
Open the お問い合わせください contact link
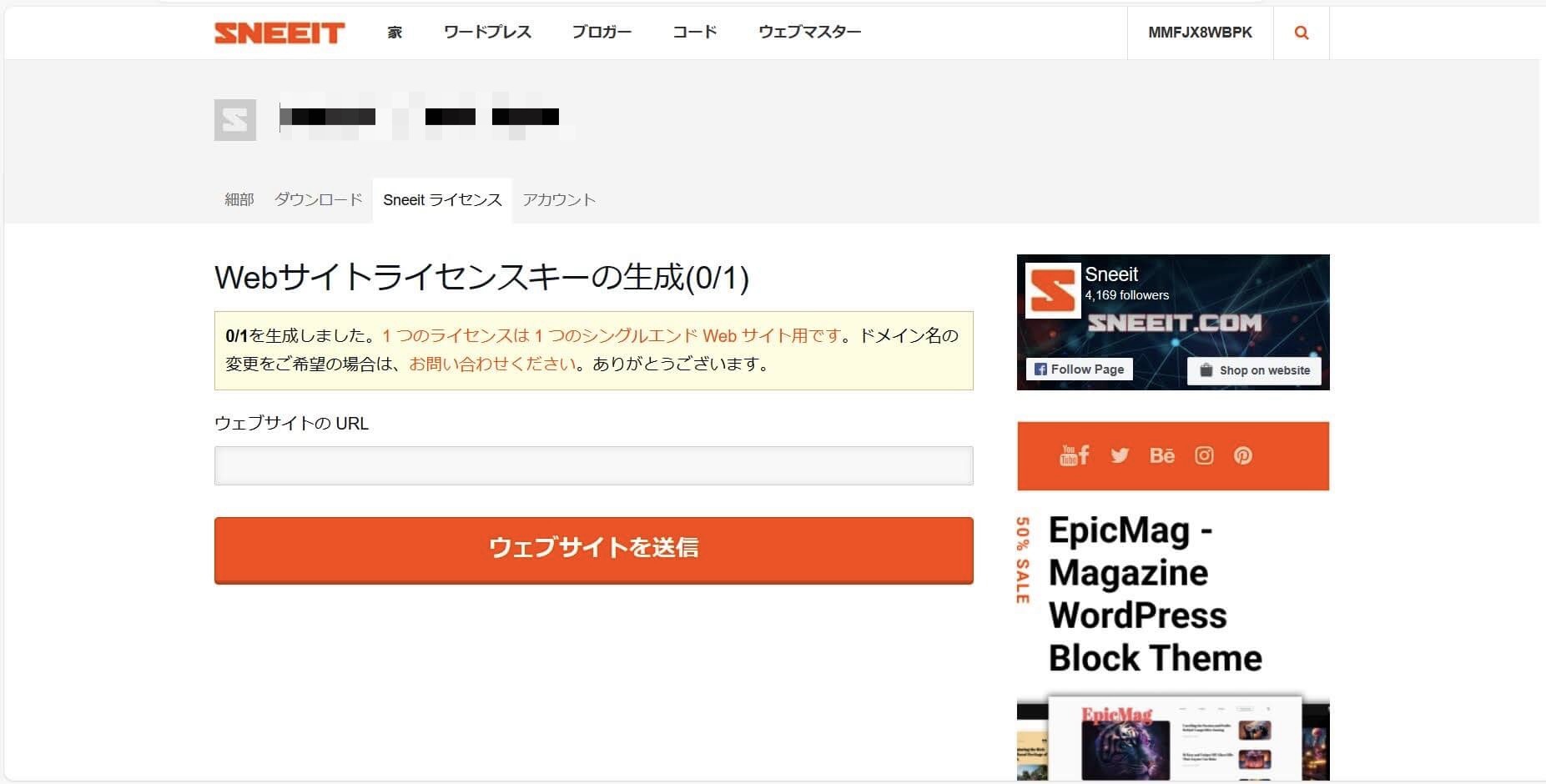tap(492, 364)
